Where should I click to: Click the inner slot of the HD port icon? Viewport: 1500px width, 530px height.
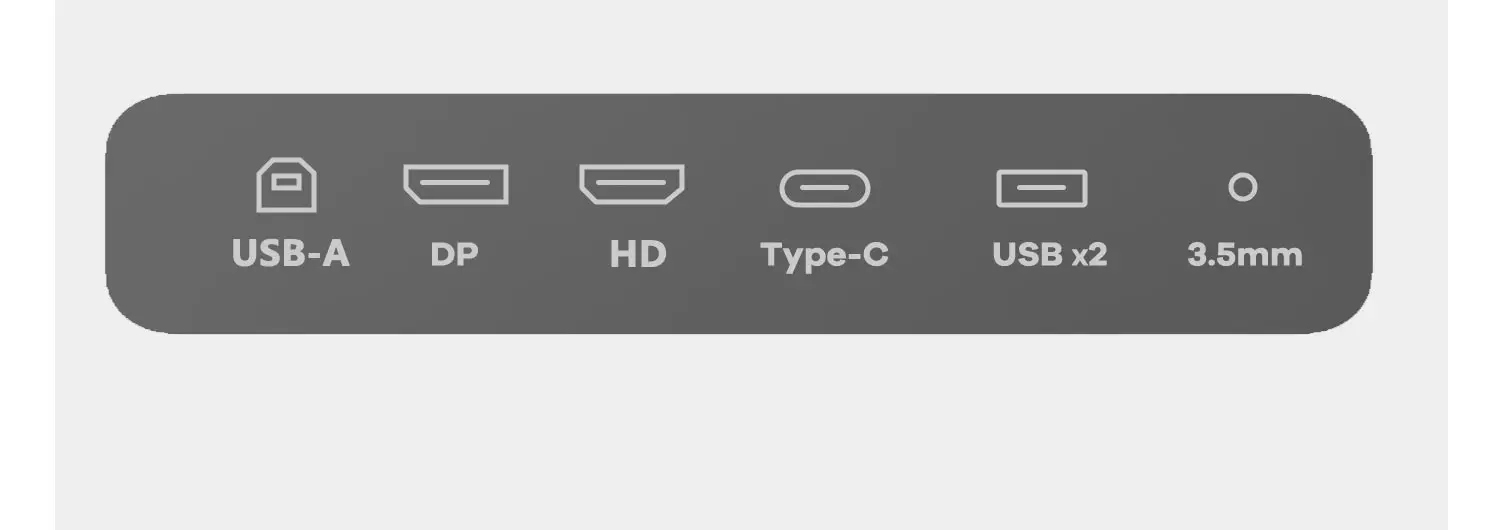click(x=632, y=183)
